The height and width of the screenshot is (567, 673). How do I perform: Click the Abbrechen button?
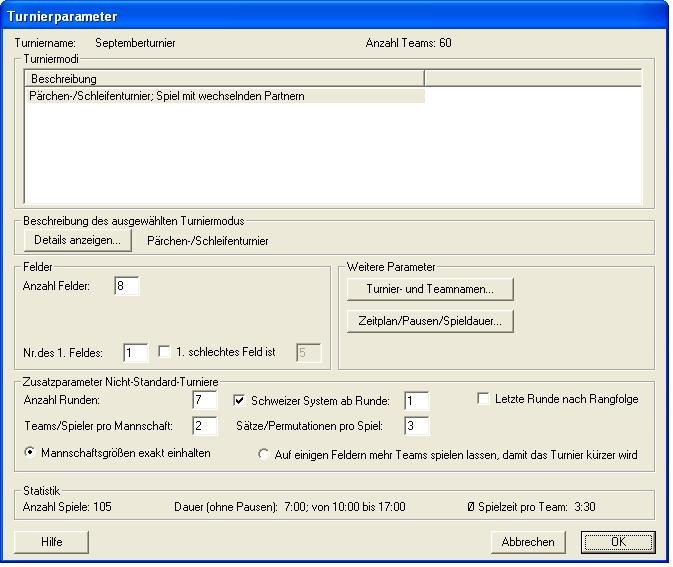coord(528,542)
